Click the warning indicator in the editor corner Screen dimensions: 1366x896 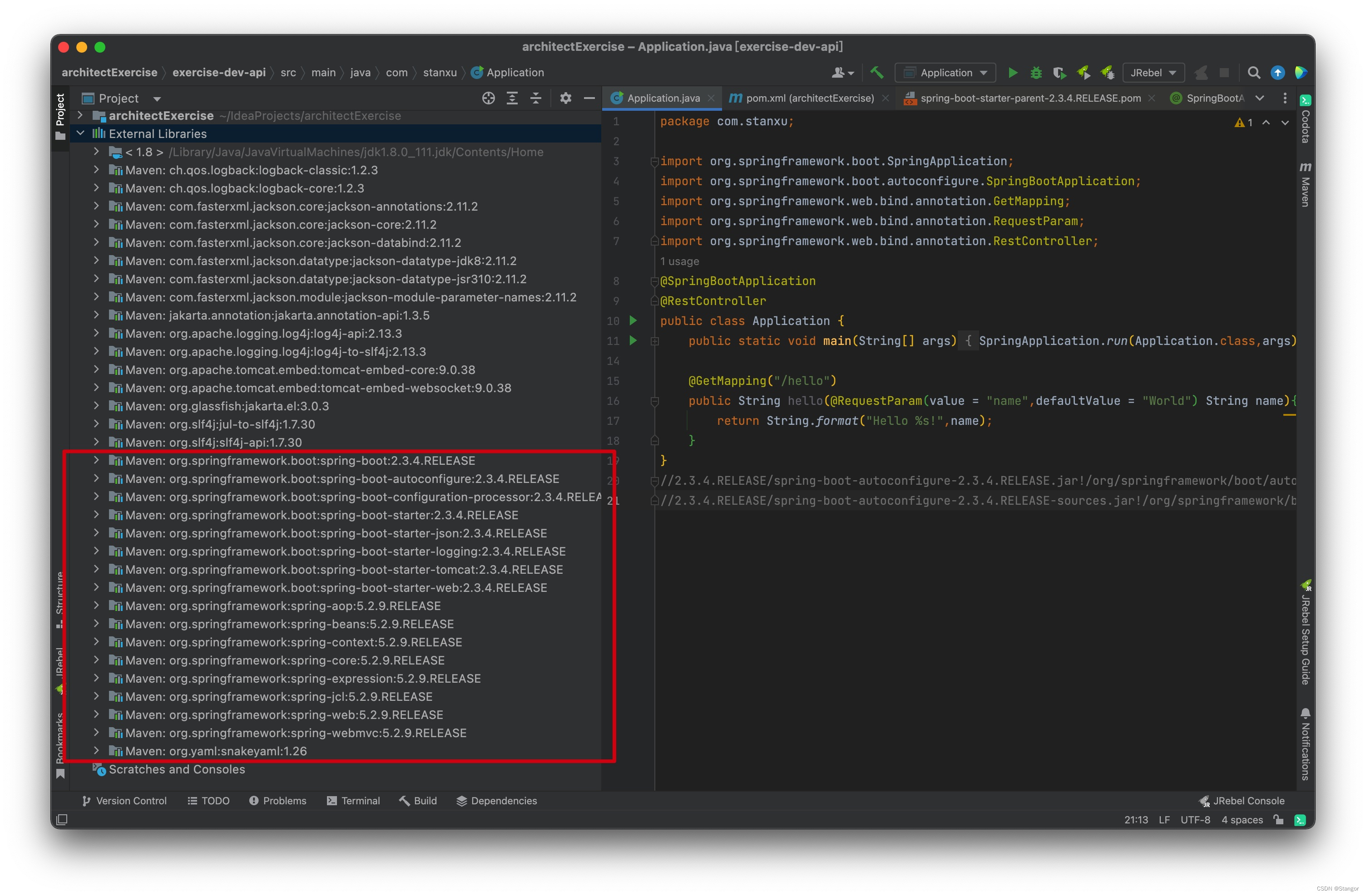(1244, 122)
